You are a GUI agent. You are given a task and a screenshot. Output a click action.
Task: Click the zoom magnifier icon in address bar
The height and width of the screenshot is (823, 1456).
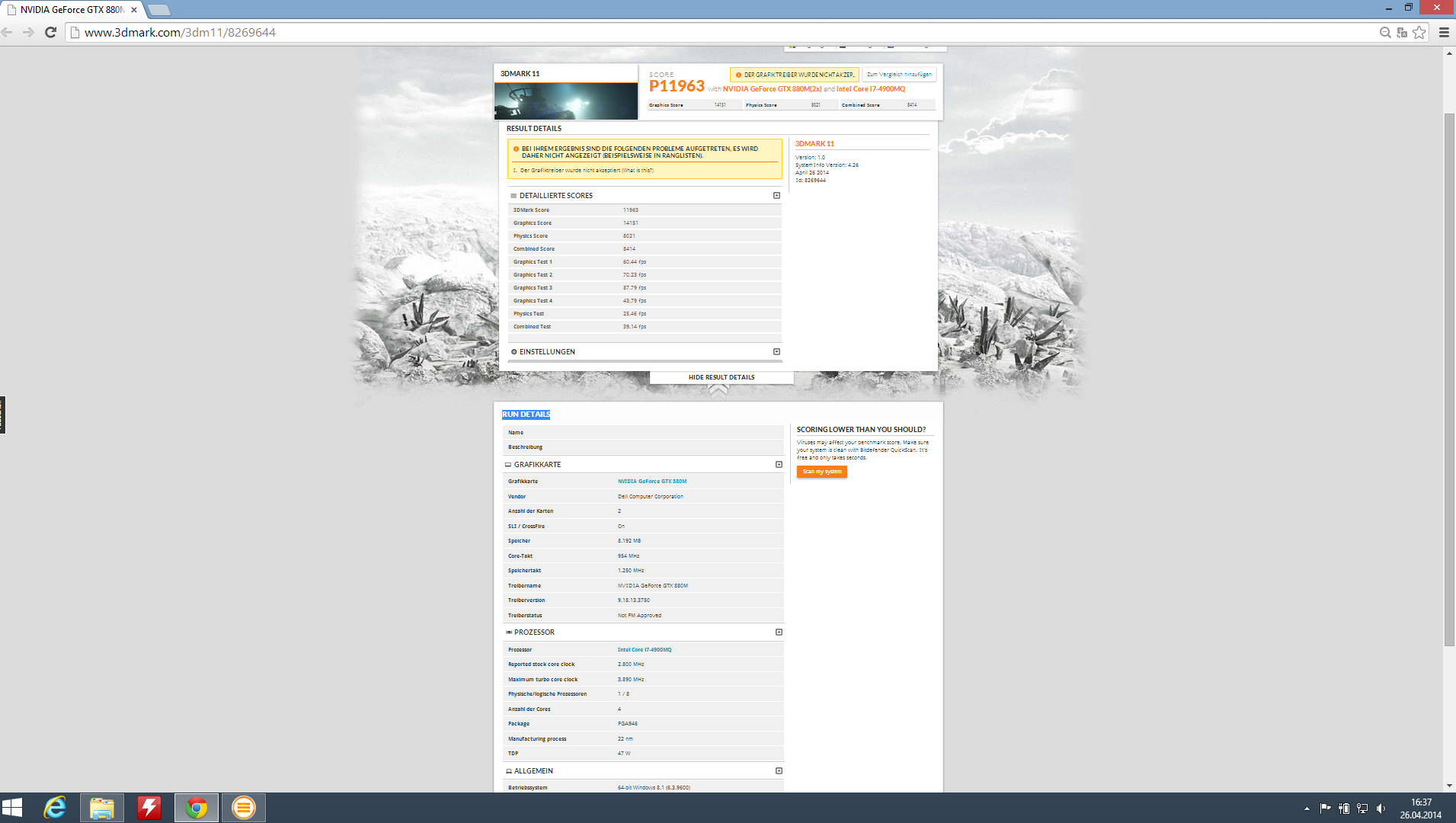tap(1385, 32)
